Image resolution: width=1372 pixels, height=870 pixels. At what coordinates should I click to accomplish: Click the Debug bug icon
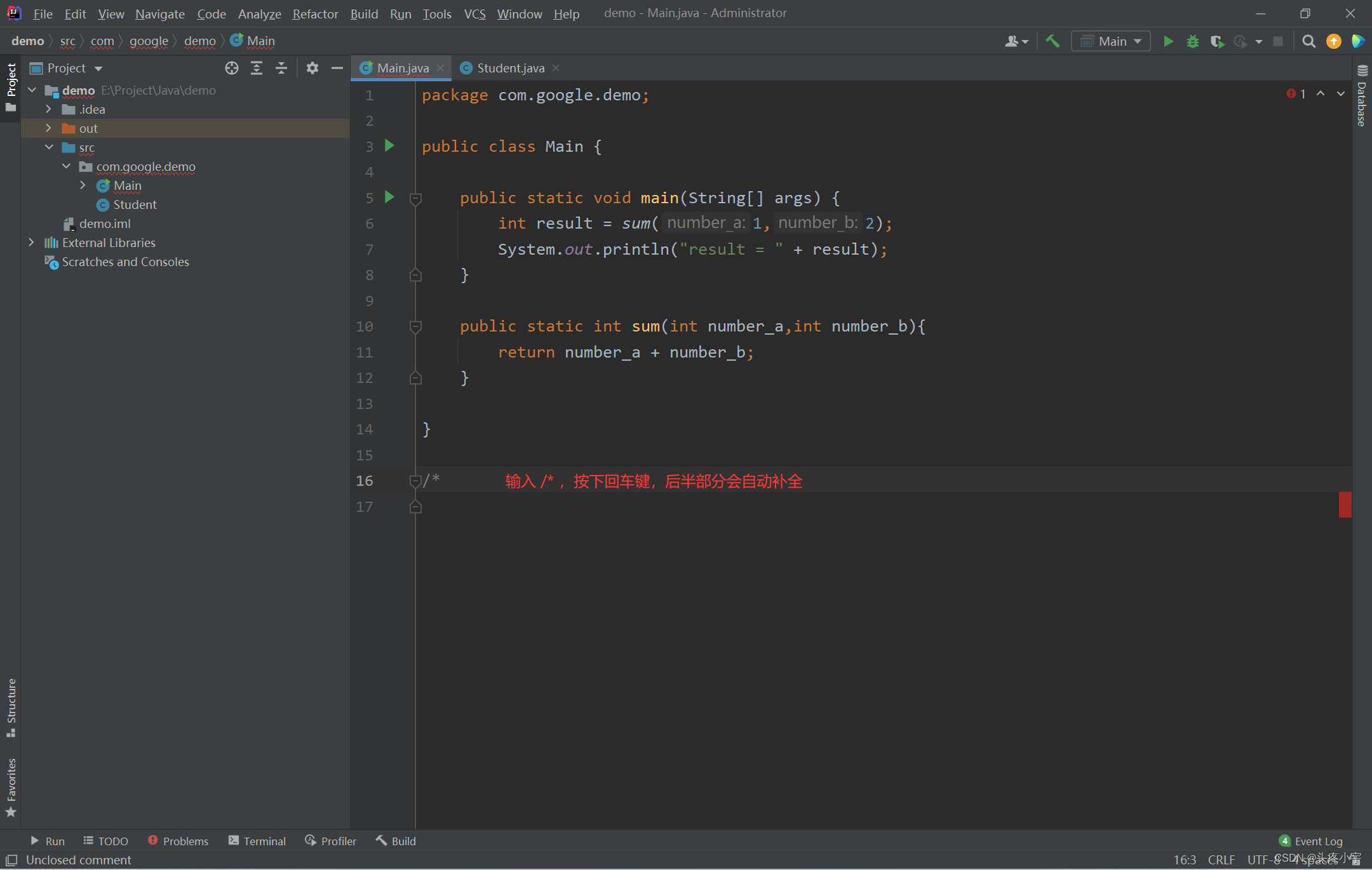1192,41
